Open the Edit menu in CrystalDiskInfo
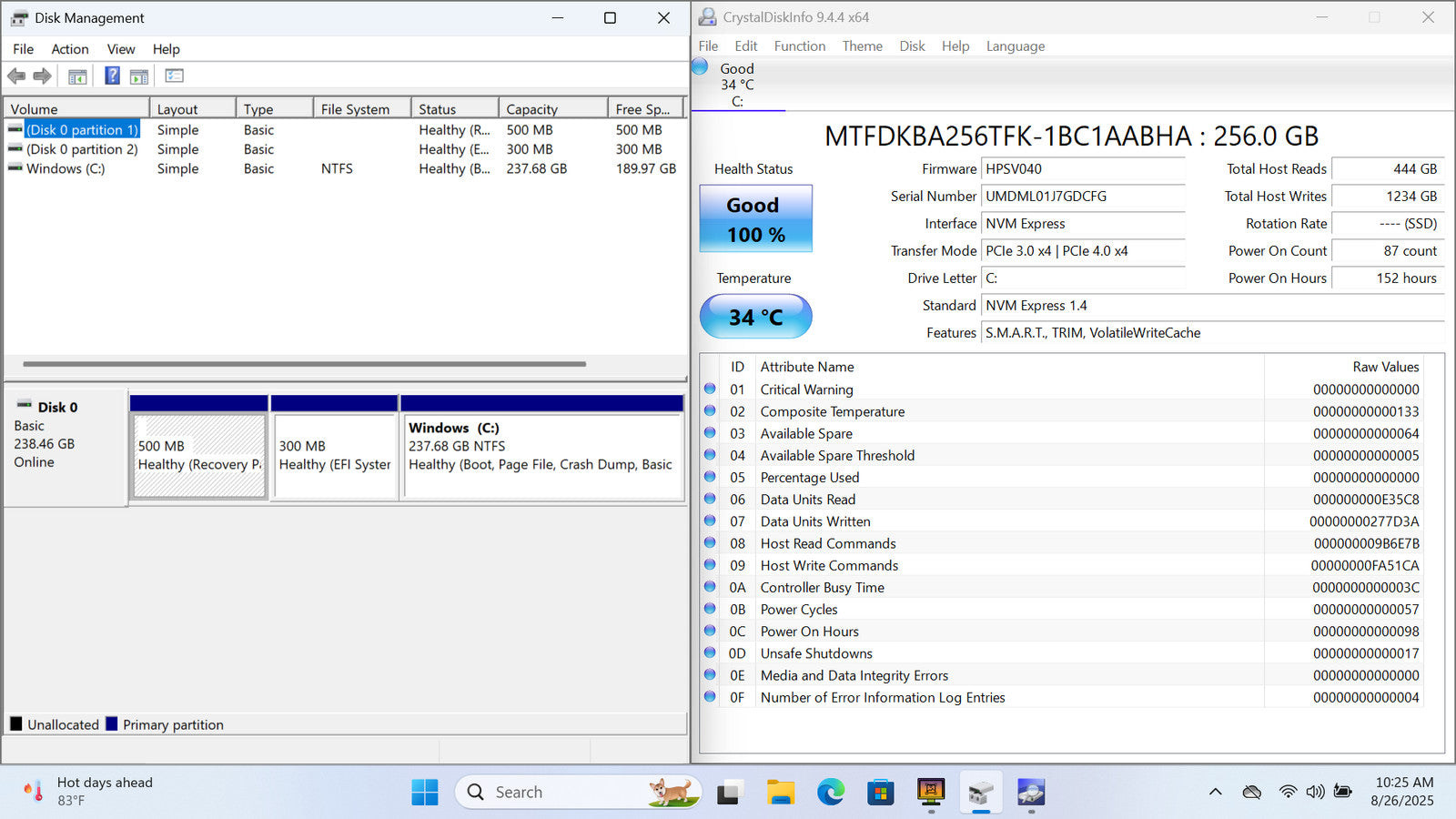Image resolution: width=1456 pixels, height=819 pixels. click(x=746, y=45)
